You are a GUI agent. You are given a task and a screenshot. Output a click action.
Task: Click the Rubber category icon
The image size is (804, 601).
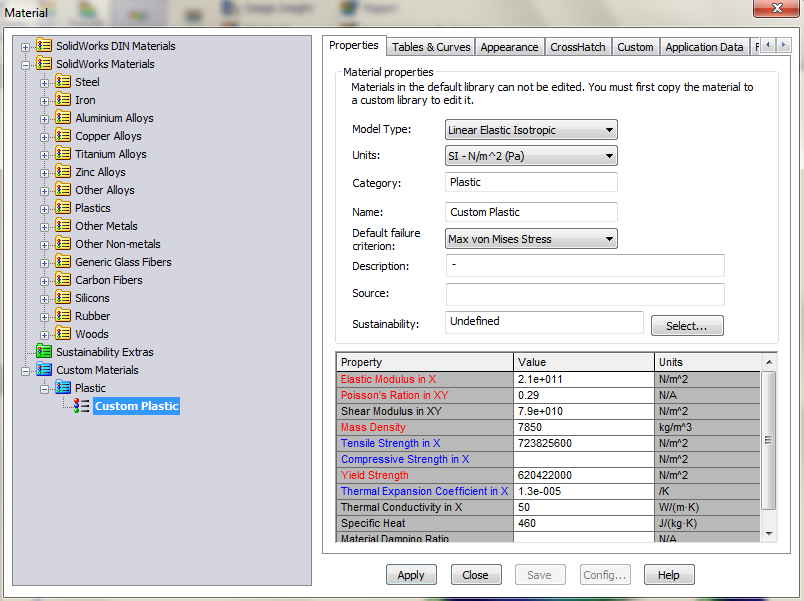tap(63, 316)
